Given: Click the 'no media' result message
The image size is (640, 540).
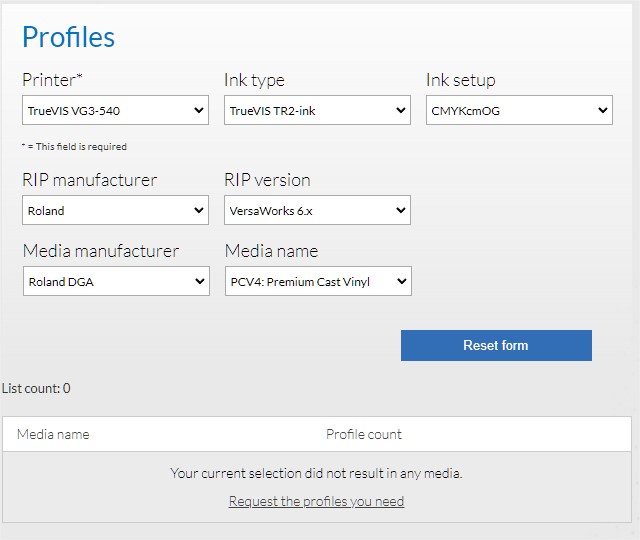Looking at the screenshot, I should point(316,473).
